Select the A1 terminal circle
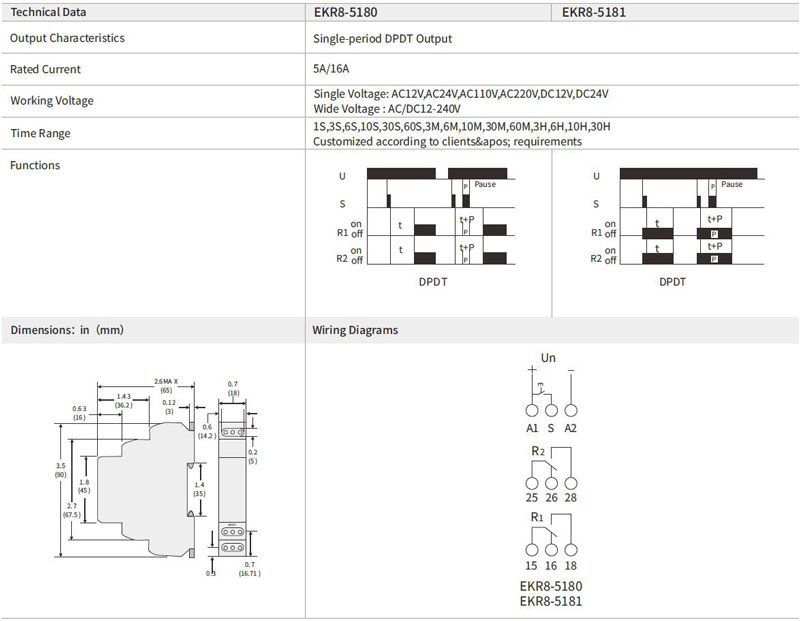 [x=532, y=410]
